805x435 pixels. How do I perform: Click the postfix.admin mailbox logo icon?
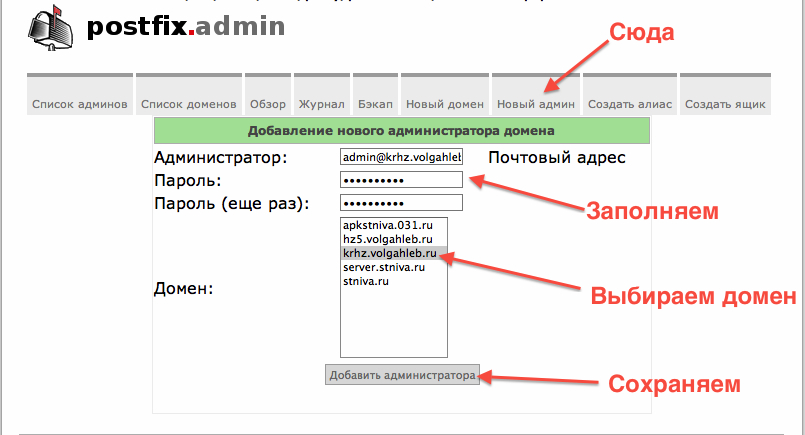[x=48, y=30]
